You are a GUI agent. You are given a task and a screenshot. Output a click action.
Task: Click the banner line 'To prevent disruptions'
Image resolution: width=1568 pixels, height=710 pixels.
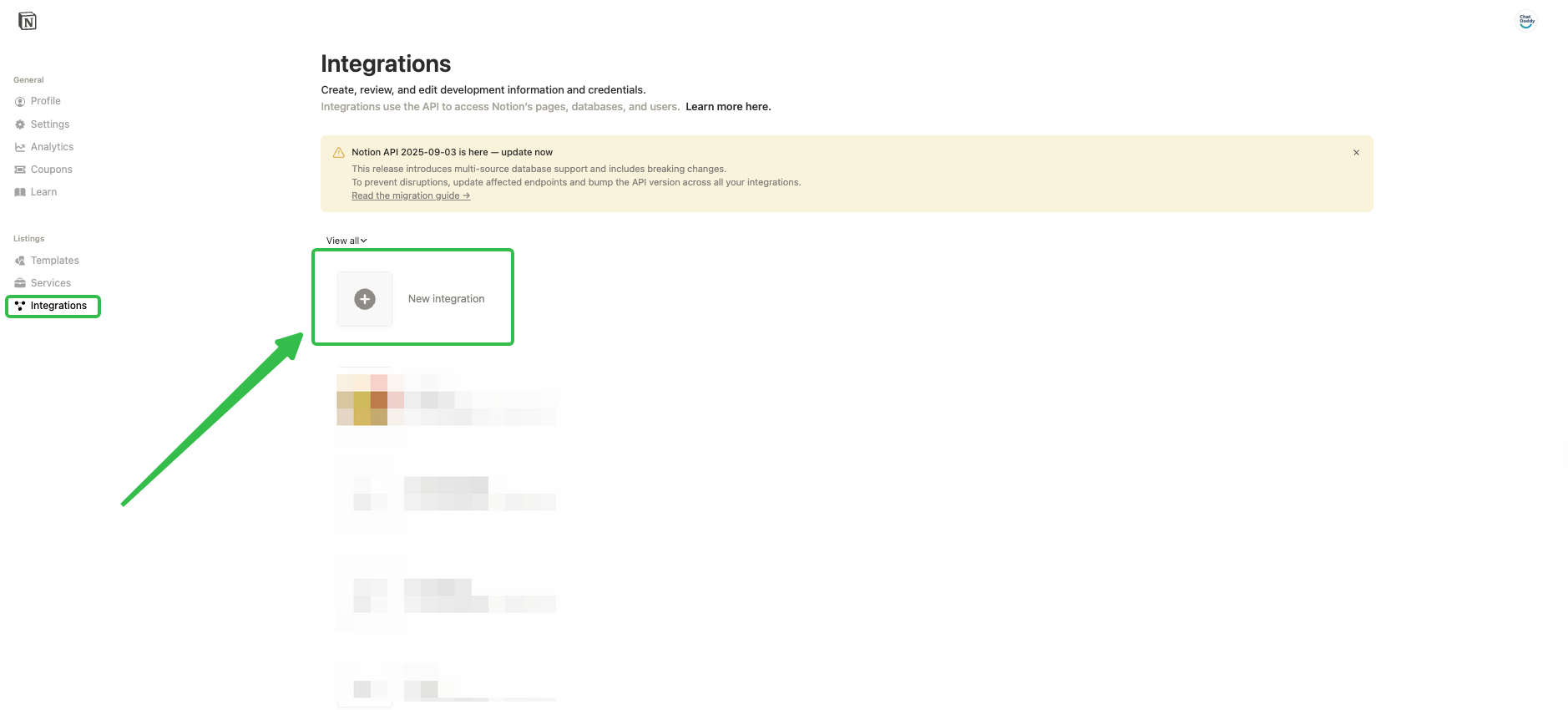coord(576,182)
